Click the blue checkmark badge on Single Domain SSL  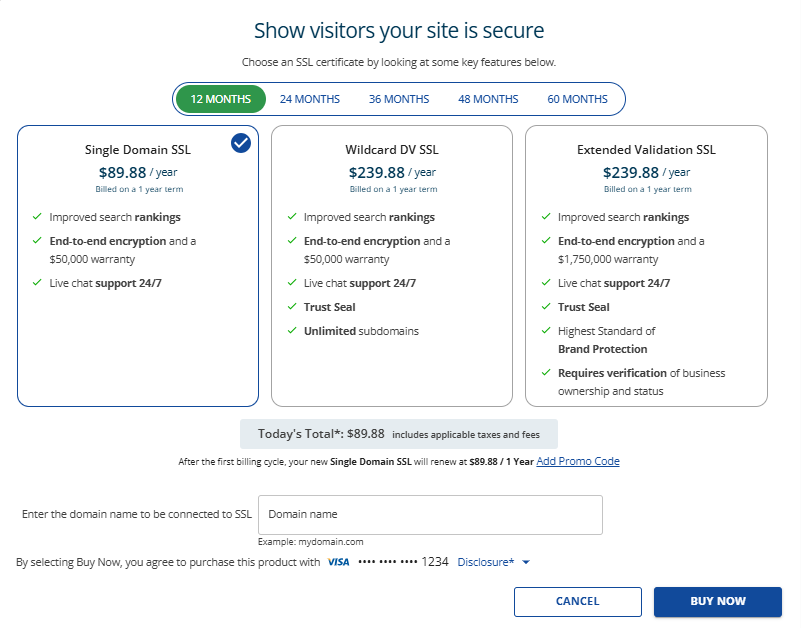(241, 143)
